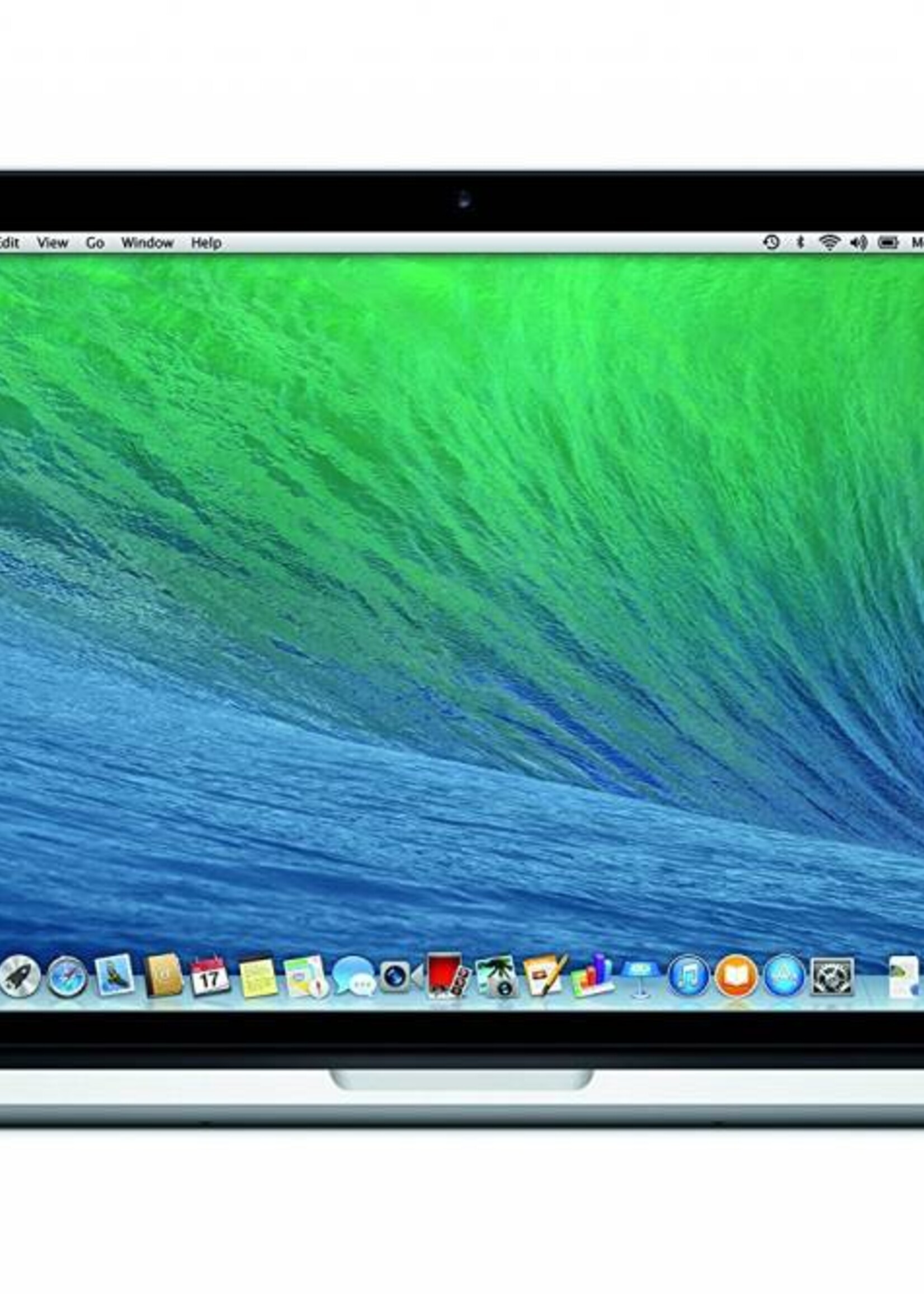Open the App Store dock icon
The width and height of the screenshot is (924, 1294).
(x=784, y=976)
